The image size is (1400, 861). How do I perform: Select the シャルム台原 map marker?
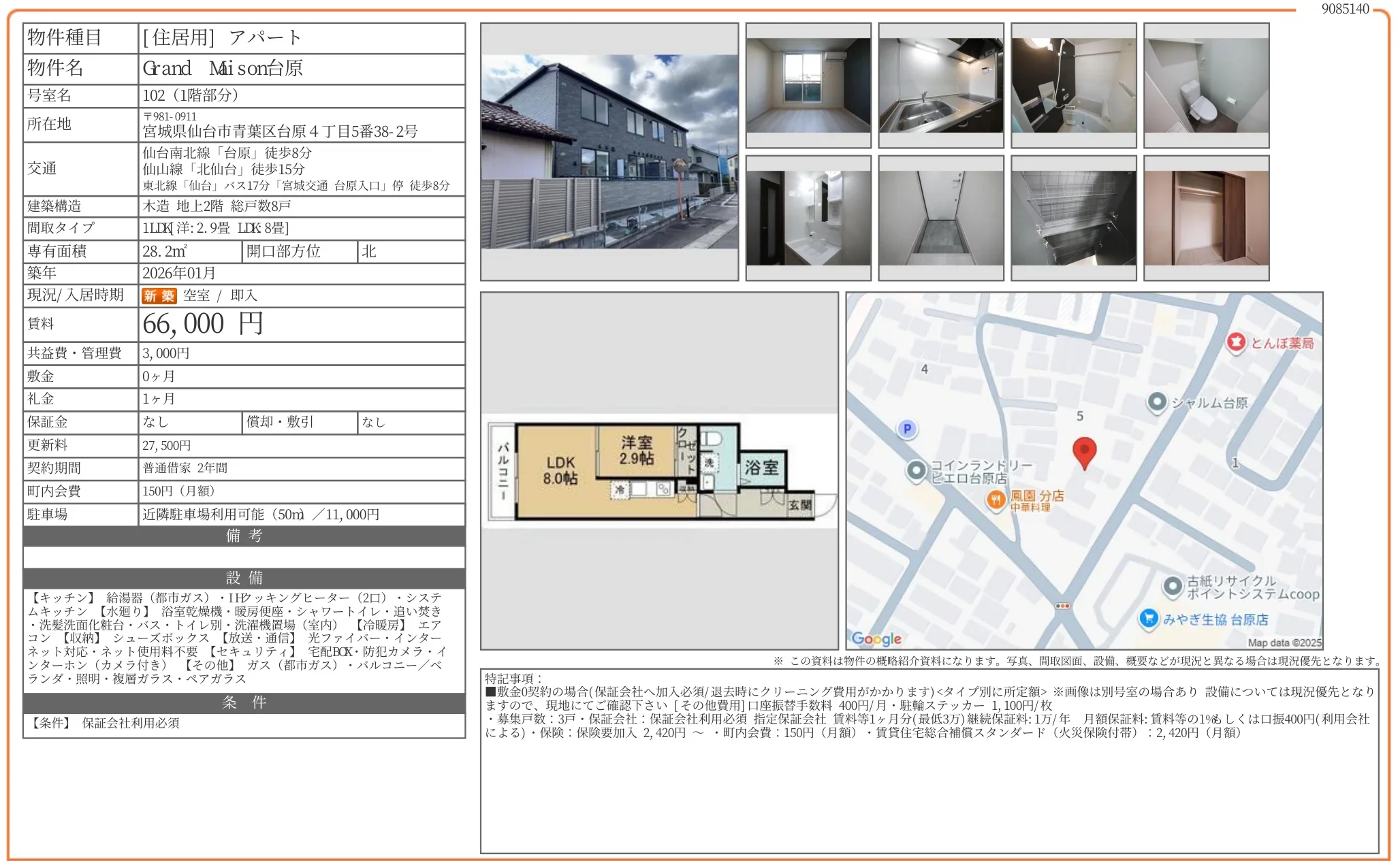pos(1158,403)
